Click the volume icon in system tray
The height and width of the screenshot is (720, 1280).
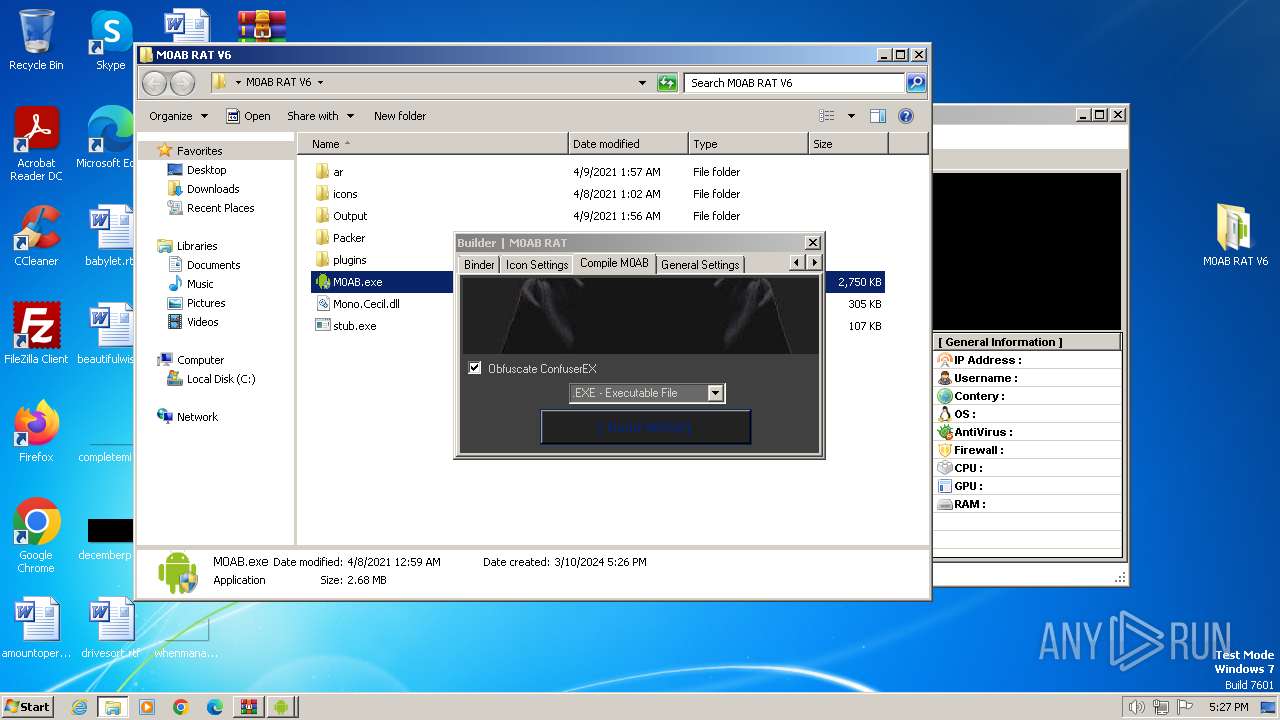(x=1136, y=707)
